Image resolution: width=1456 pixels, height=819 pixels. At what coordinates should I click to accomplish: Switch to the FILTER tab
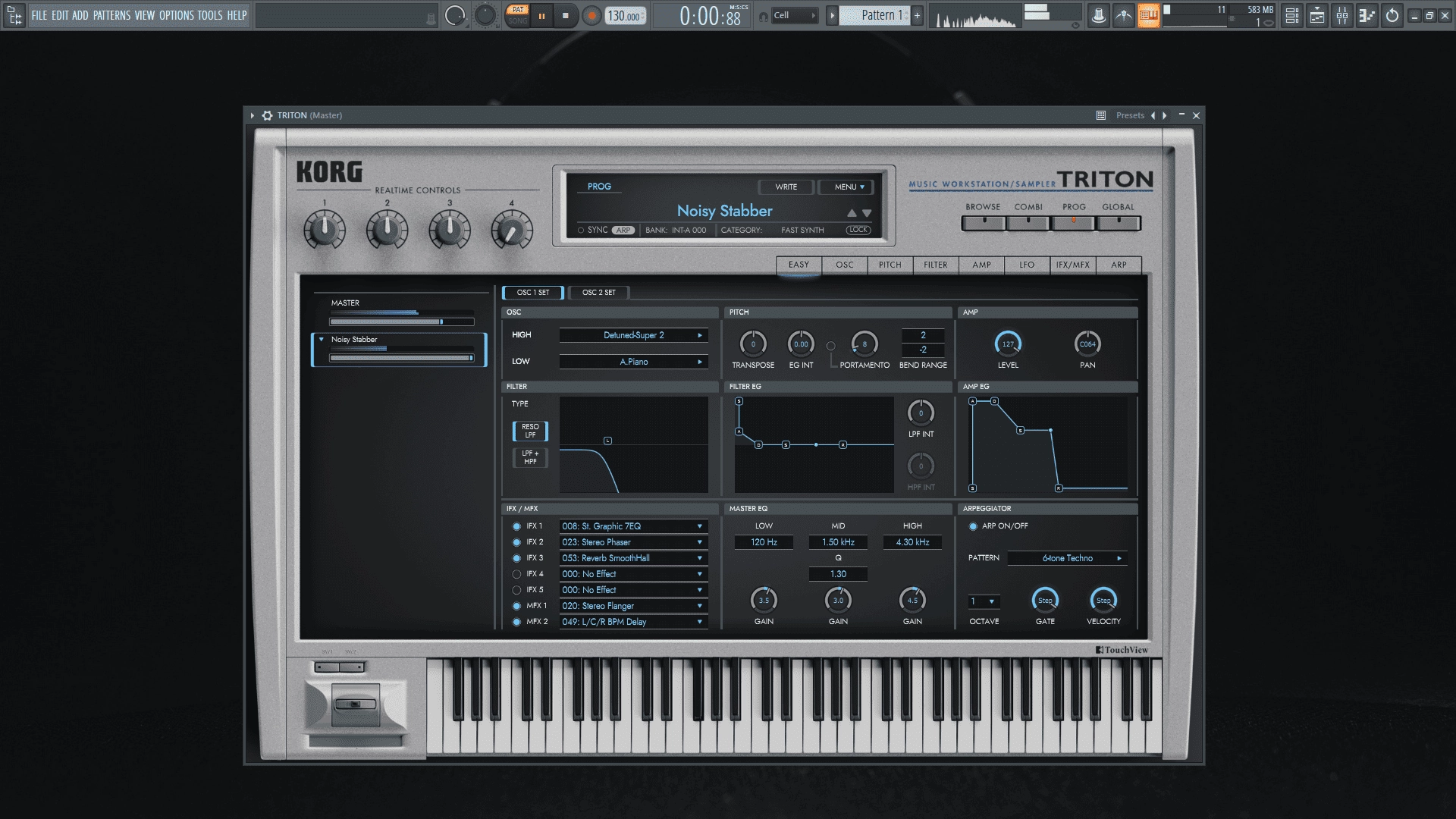pos(936,265)
